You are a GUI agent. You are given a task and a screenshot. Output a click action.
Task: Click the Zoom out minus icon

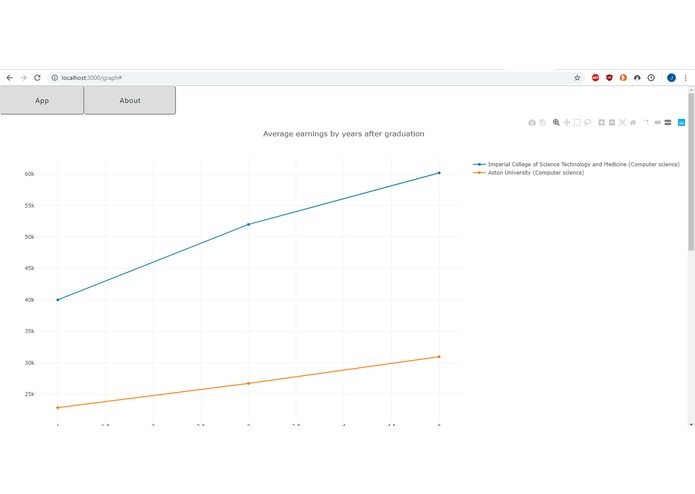(612, 122)
